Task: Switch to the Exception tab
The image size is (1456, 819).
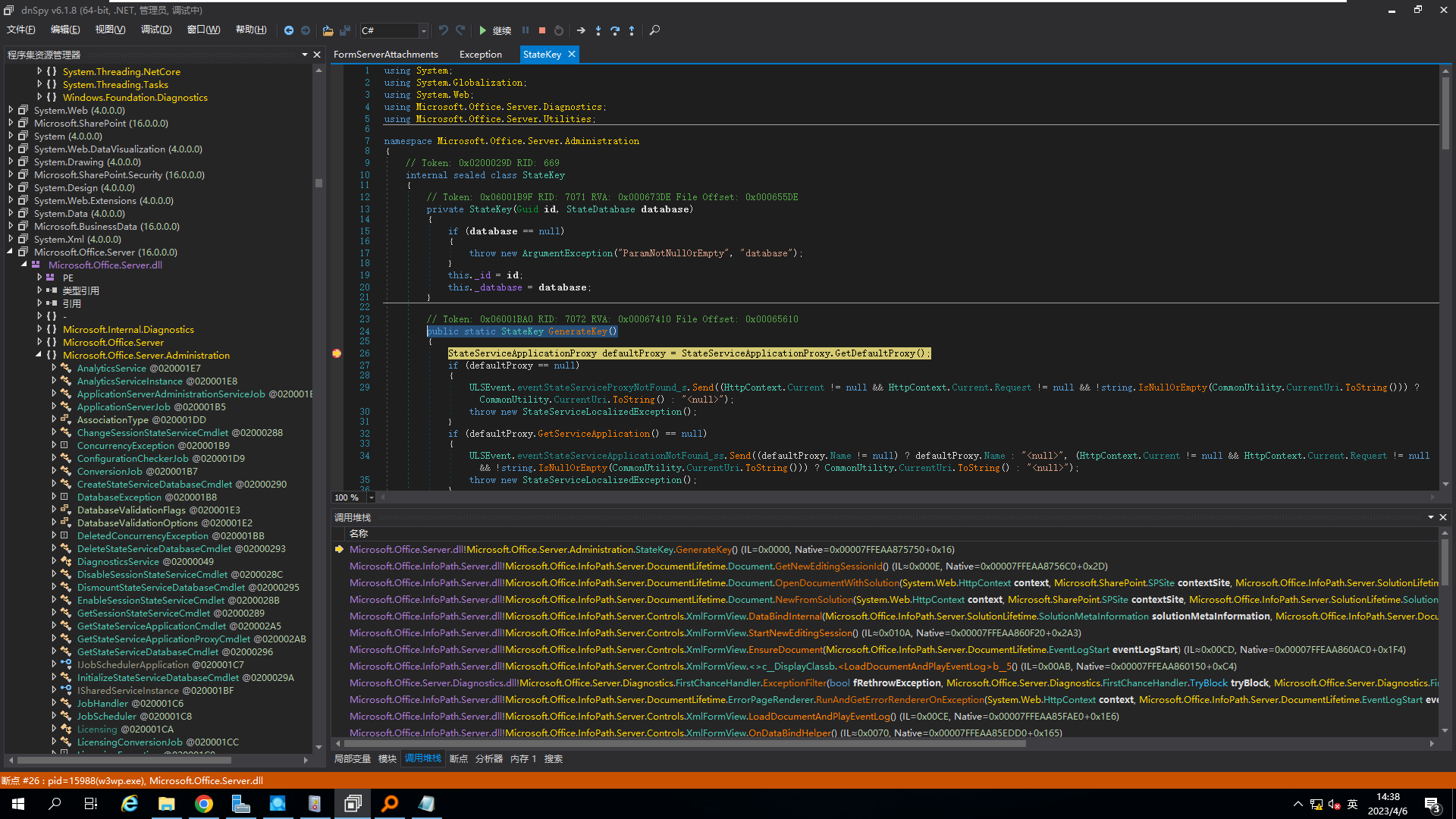Action: [481, 55]
